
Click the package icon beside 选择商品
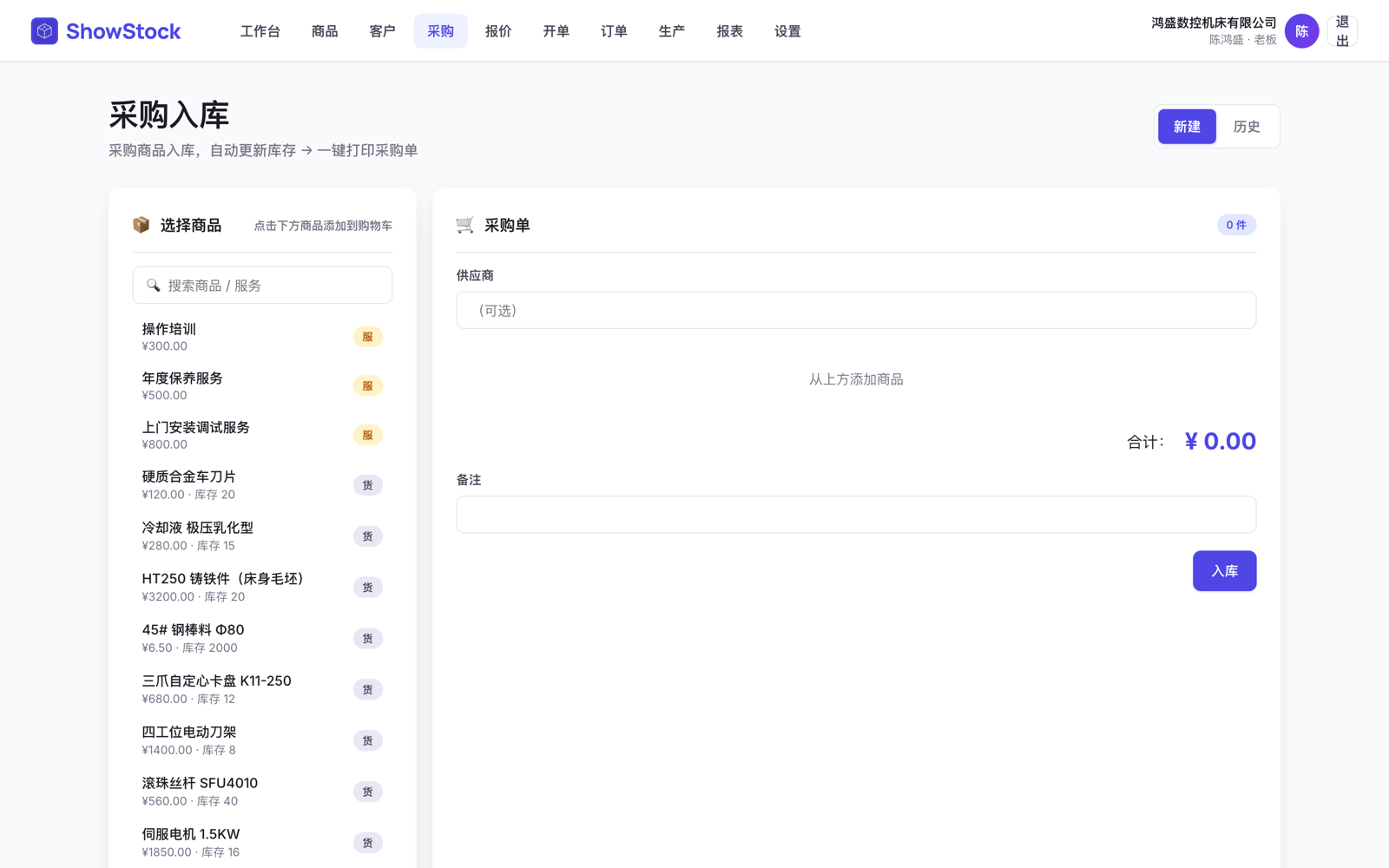point(141,225)
